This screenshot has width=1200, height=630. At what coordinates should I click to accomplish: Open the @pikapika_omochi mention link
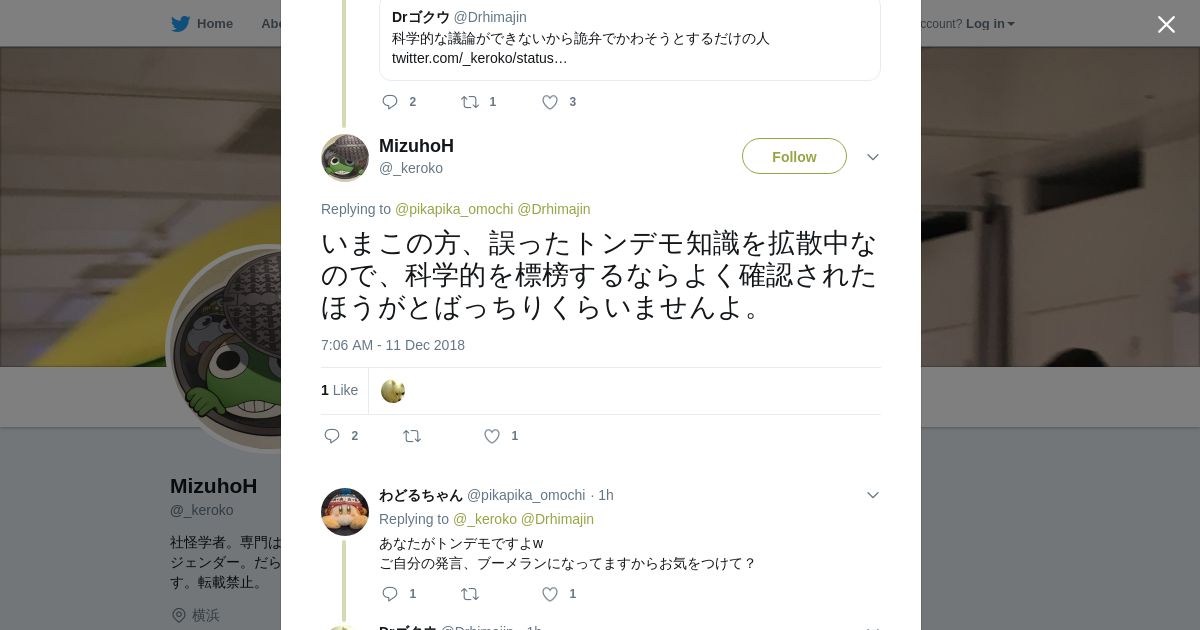(454, 209)
